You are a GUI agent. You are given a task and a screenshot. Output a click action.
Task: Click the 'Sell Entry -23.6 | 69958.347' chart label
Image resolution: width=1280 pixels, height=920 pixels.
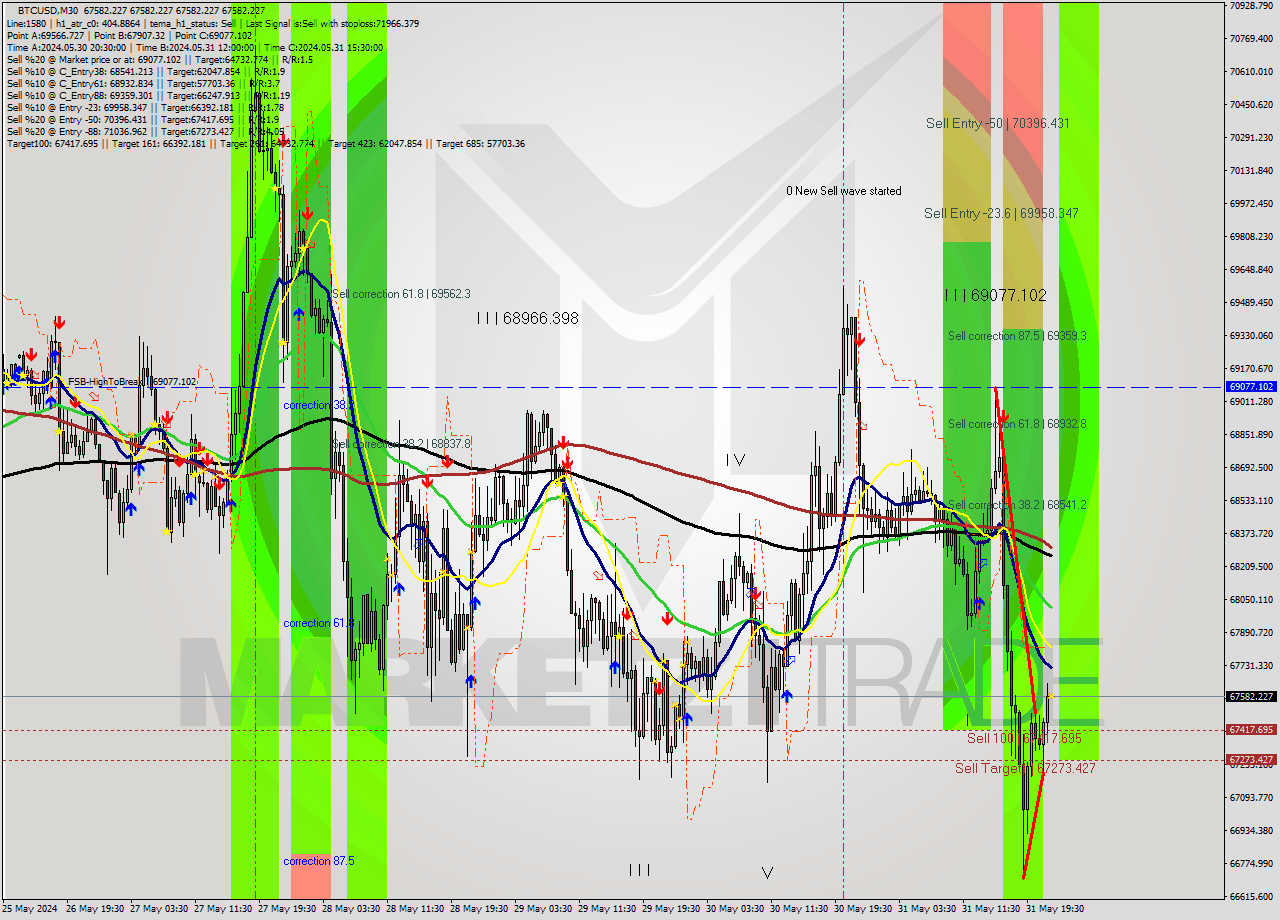coord(1001,213)
